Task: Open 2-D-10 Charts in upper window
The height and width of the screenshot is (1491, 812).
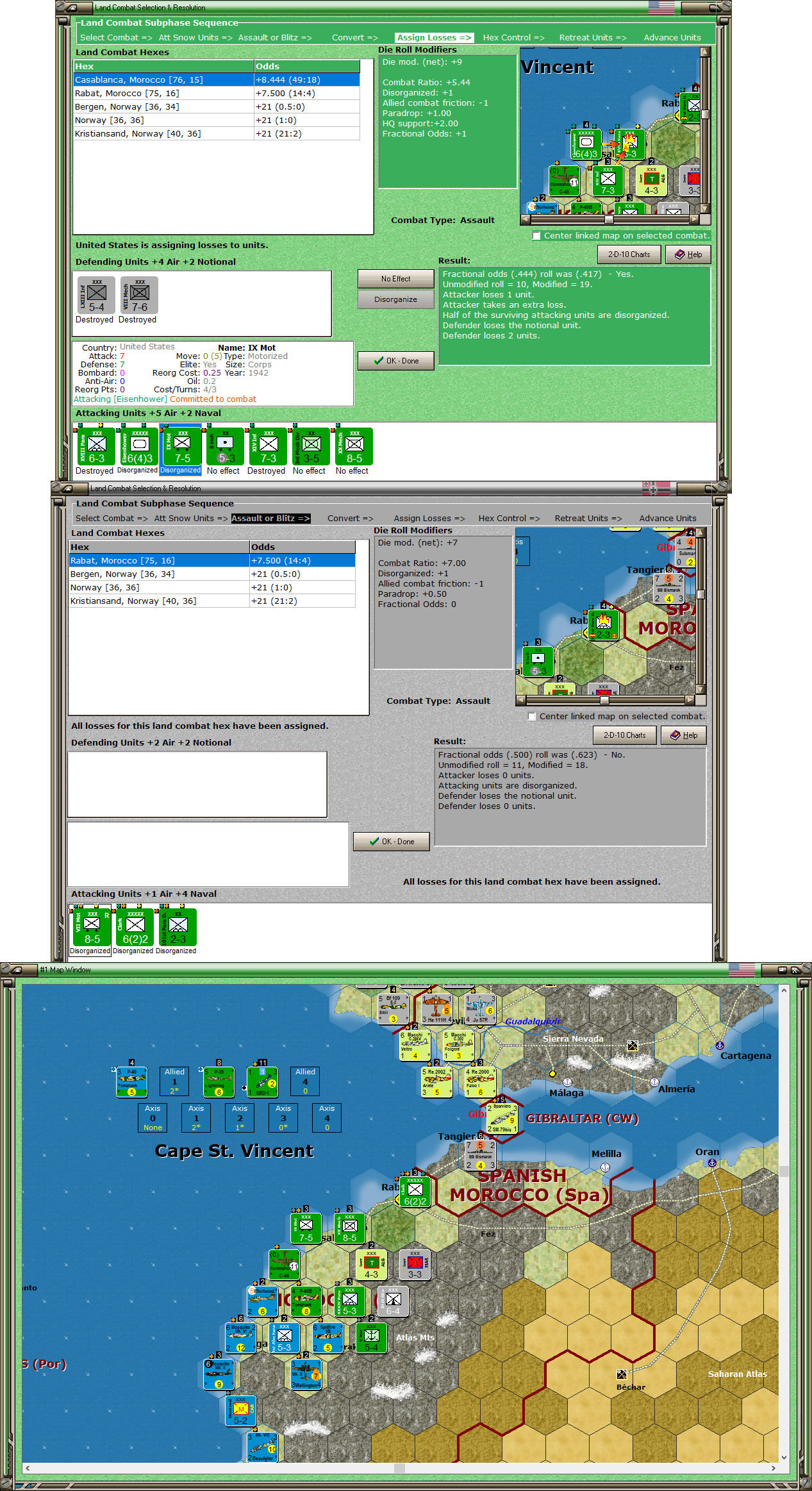Action: [629, 254]
